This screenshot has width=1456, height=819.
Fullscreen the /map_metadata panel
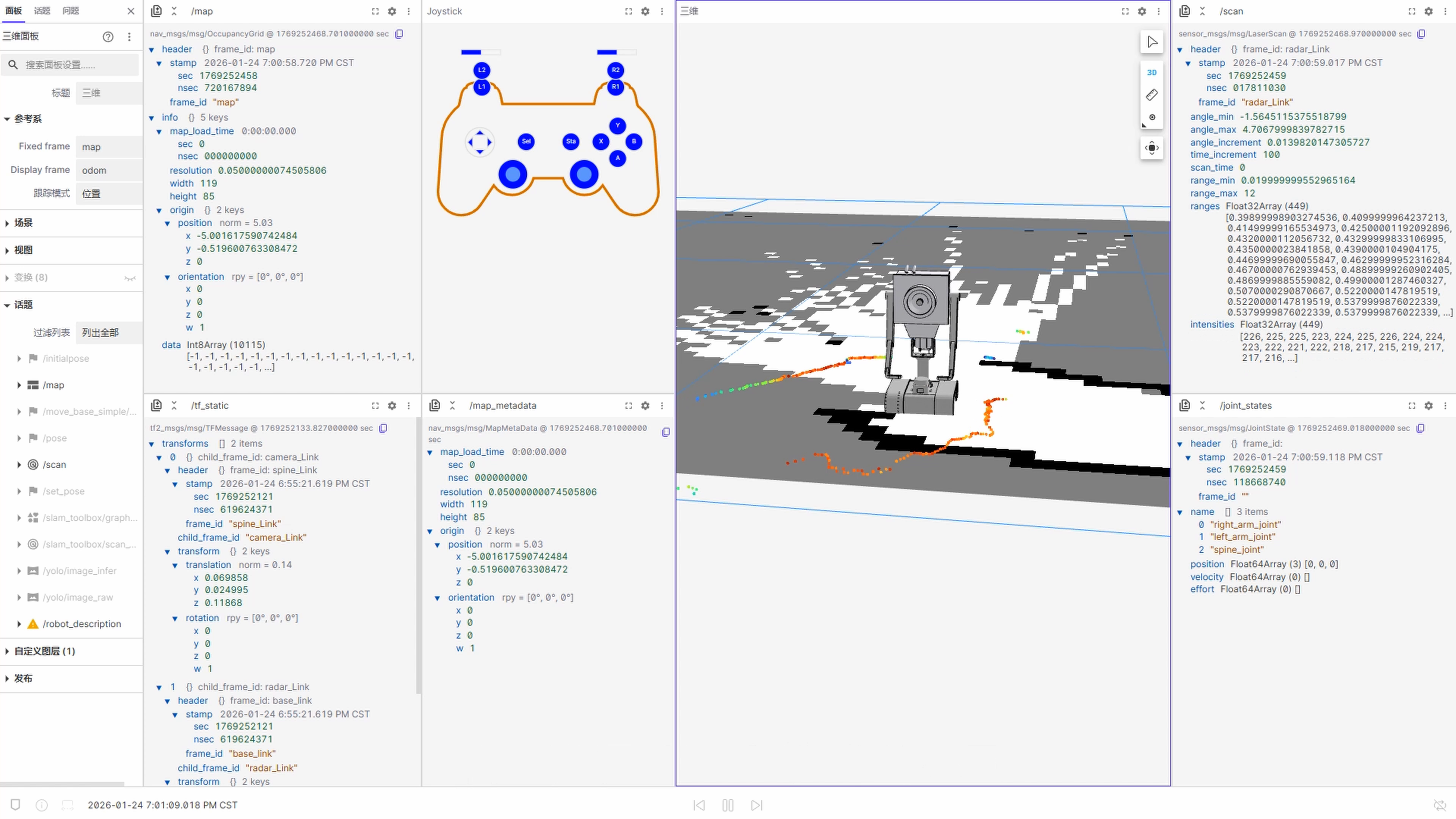(628, 405)
